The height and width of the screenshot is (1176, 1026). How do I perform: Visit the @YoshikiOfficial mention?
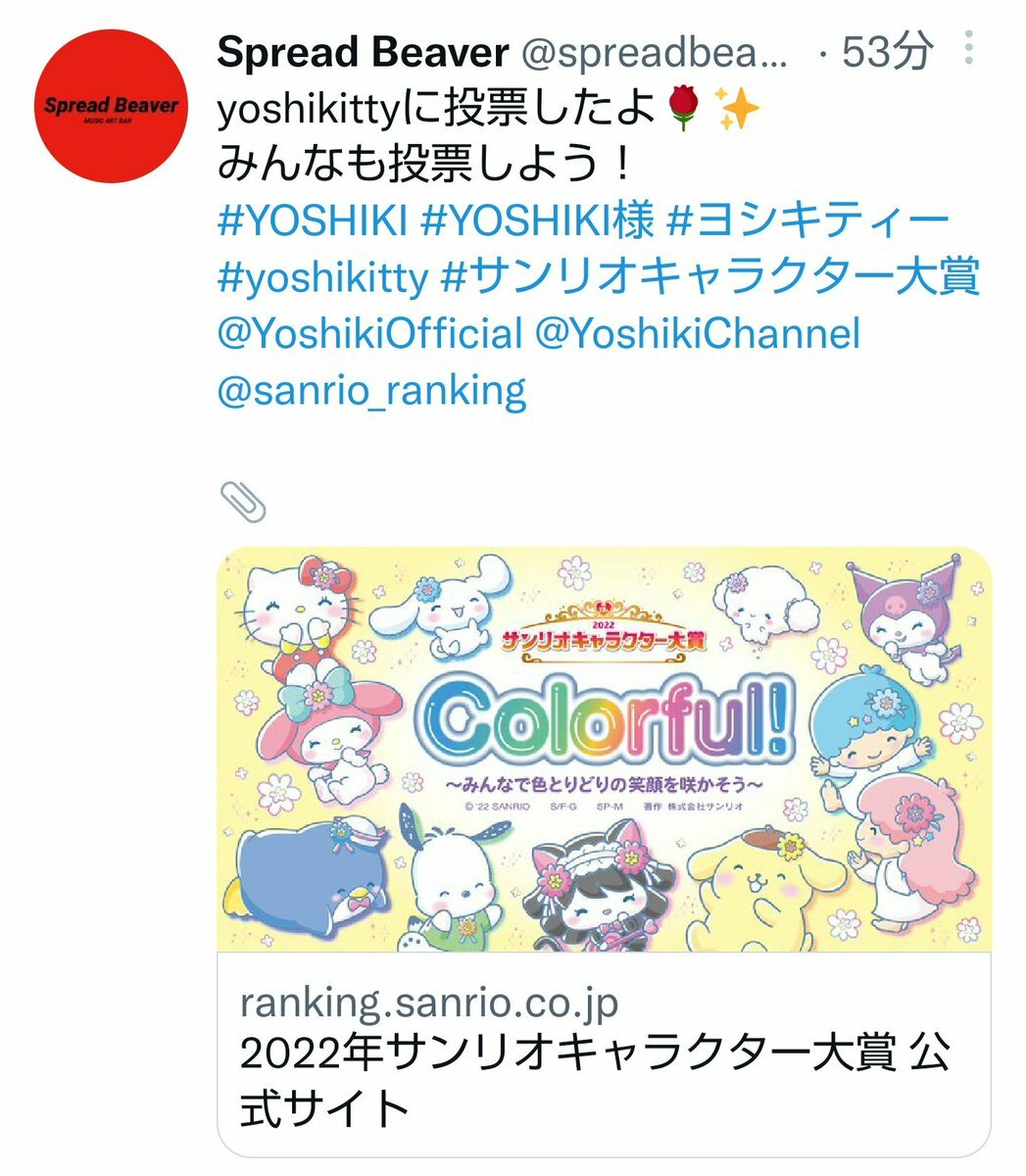370,334
